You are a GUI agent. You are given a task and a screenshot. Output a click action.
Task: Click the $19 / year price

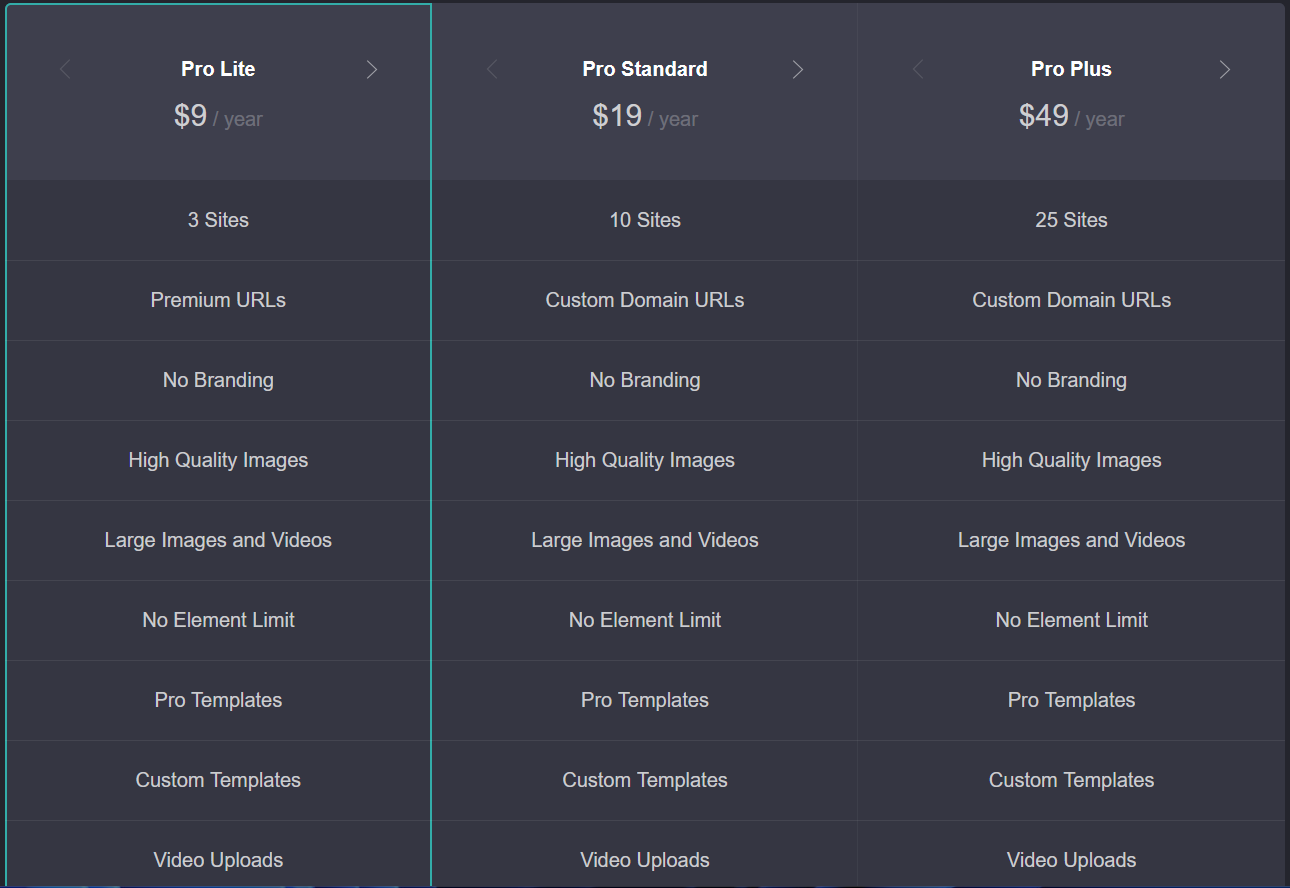pyautogui.click(x=645, y=116)
